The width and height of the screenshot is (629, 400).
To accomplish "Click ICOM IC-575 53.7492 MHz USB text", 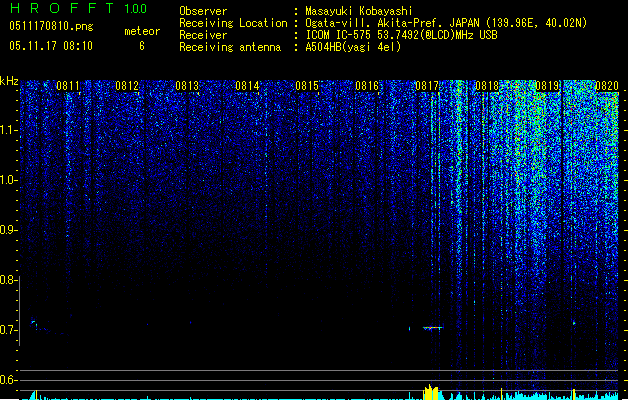I will (401, 35).
